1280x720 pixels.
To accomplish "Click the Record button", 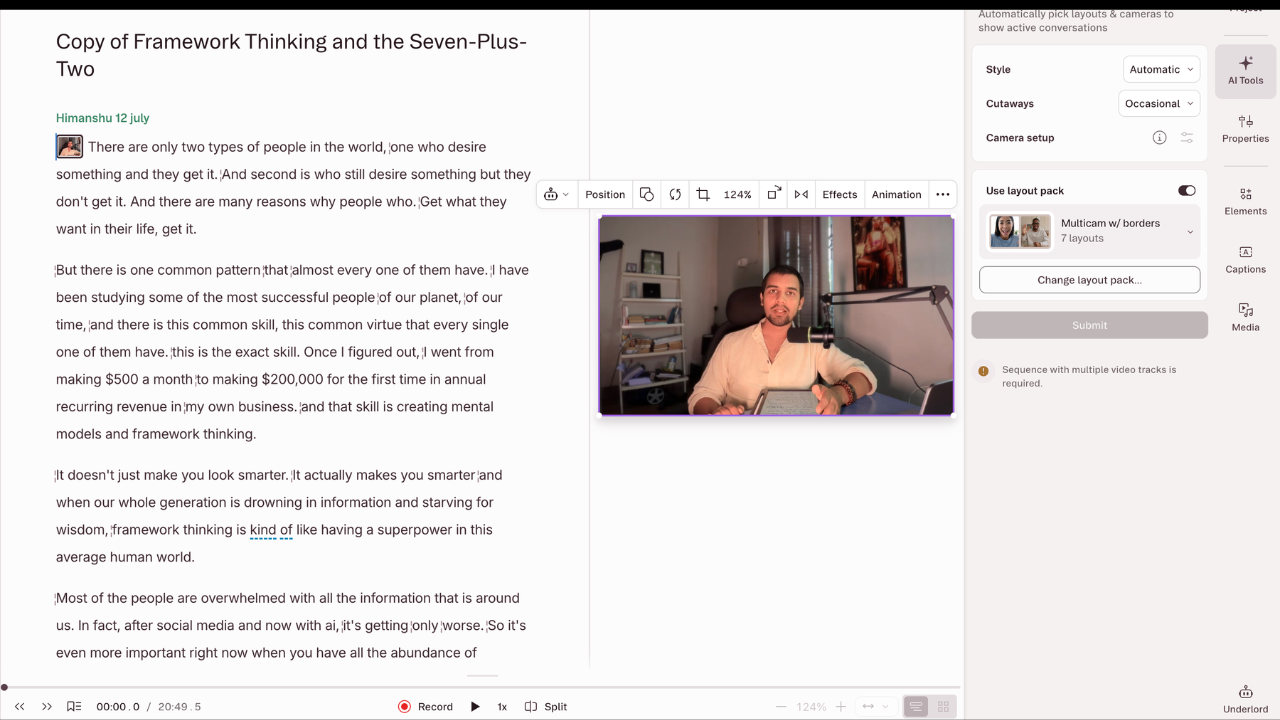I will click(x=426, y=707).
